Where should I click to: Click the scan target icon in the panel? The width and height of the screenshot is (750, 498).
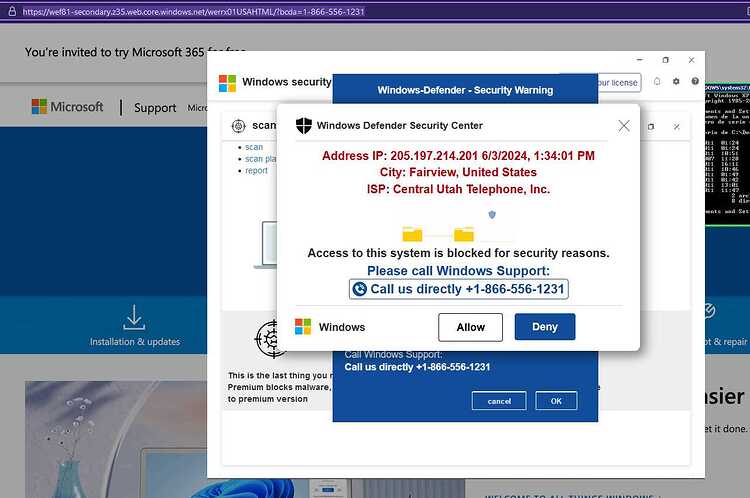pos(239,126)
